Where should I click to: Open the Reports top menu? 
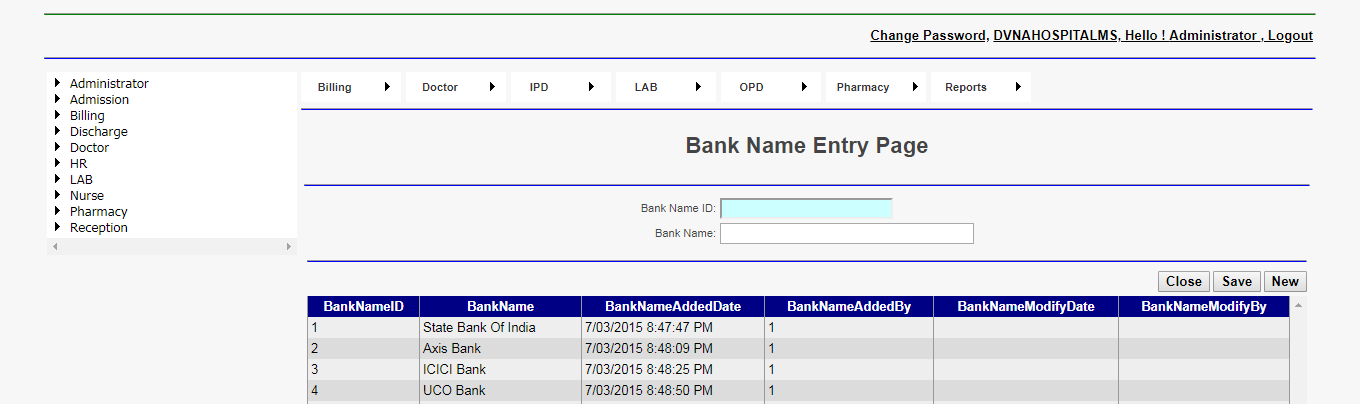(981, 87)
